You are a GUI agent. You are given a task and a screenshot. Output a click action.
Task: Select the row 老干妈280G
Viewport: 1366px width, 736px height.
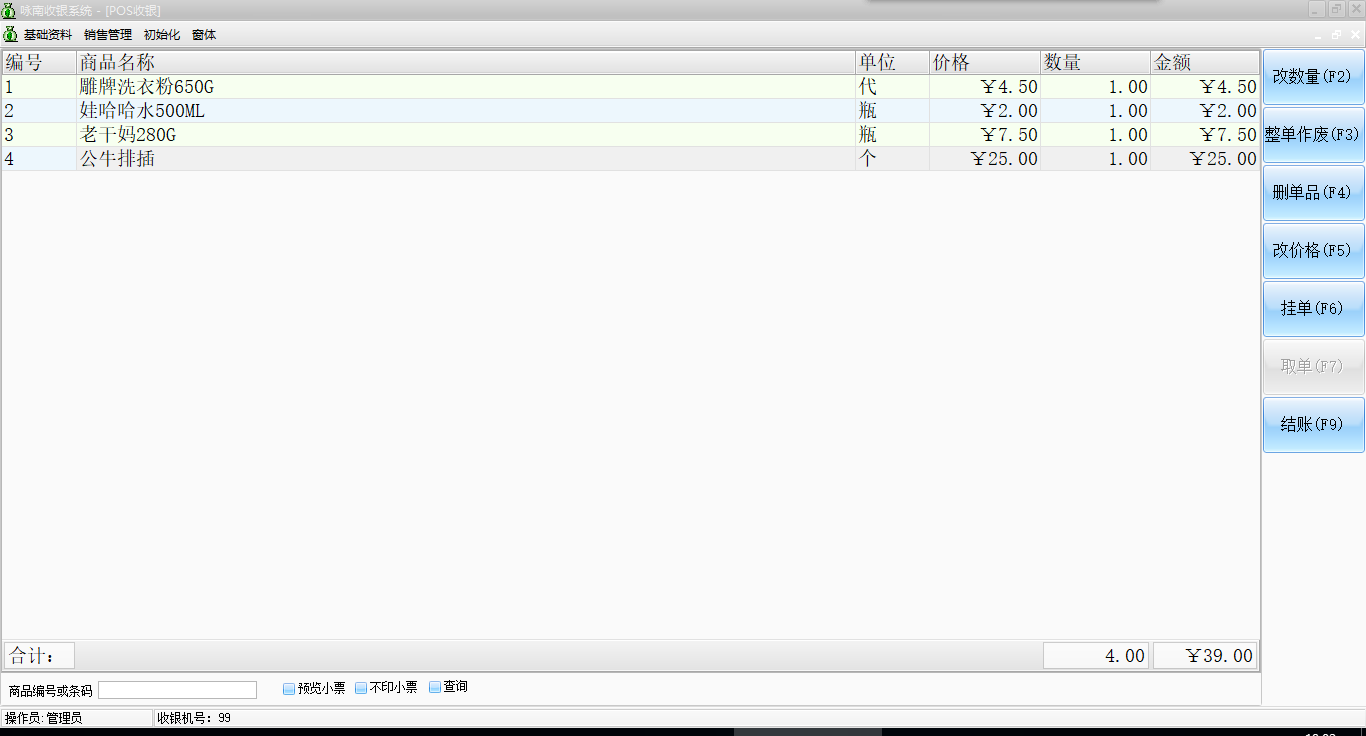[x=630, y=135]
